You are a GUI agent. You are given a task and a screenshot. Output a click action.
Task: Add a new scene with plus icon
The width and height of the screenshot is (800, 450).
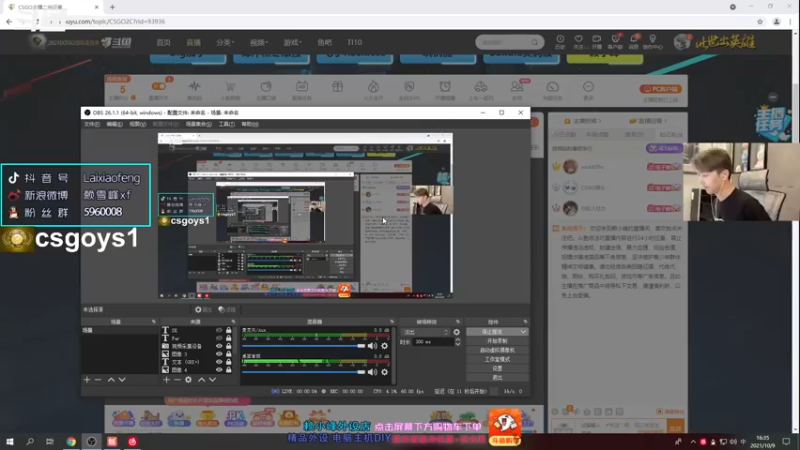tap(87, 380)
